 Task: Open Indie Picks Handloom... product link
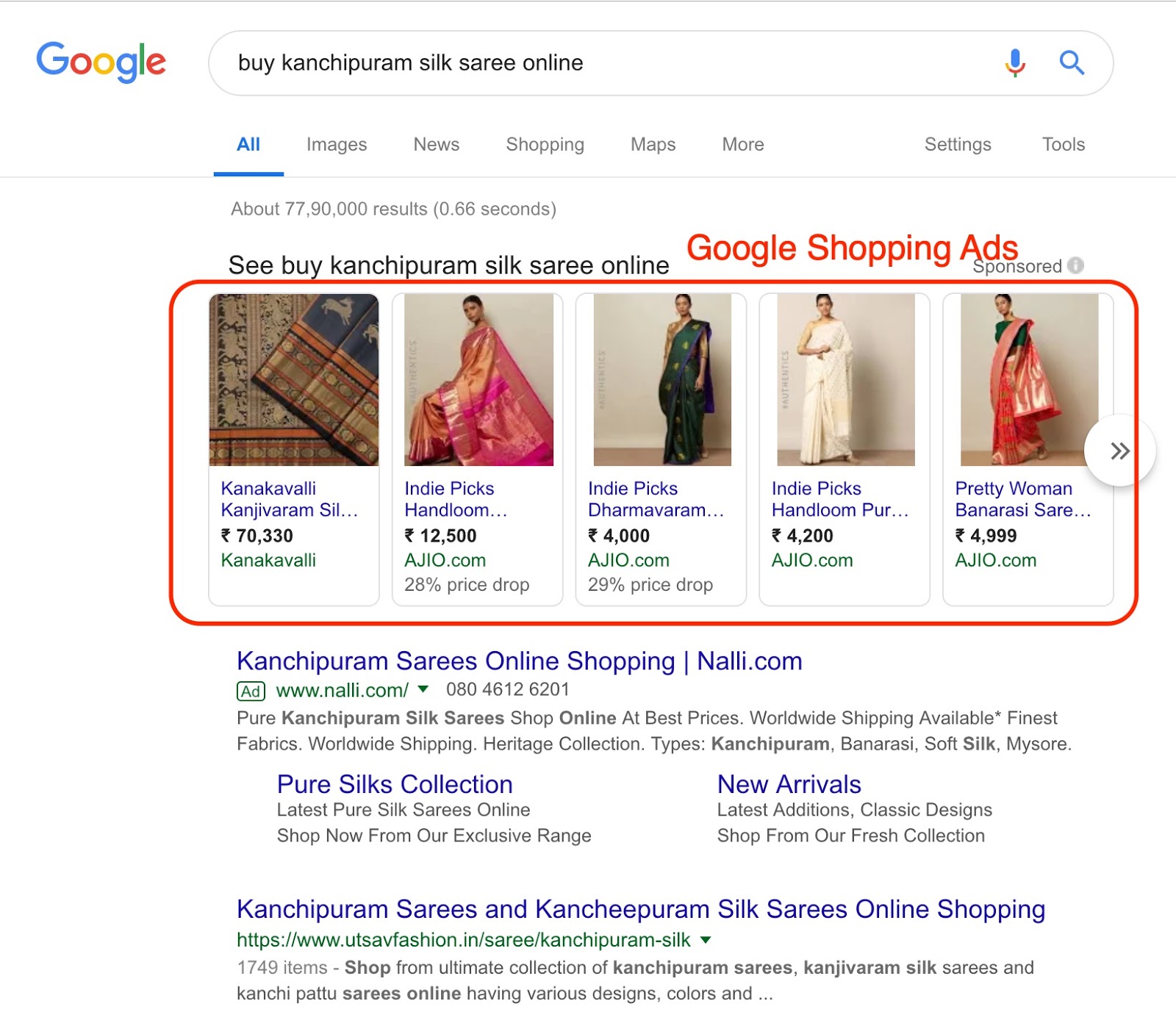(x=456, y=499)
